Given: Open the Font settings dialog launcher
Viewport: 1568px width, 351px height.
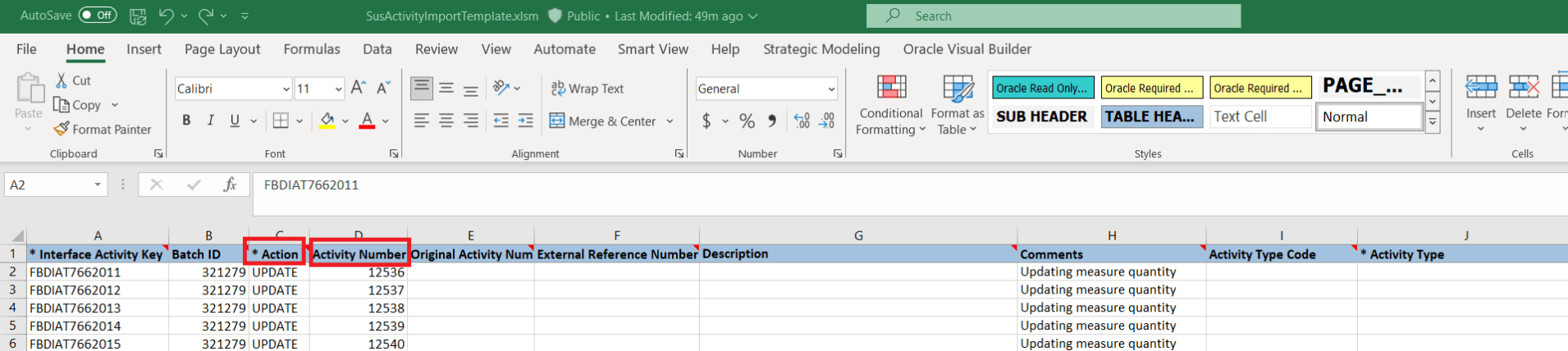Looking at the screenshot, I should click(x=394, y=153).
